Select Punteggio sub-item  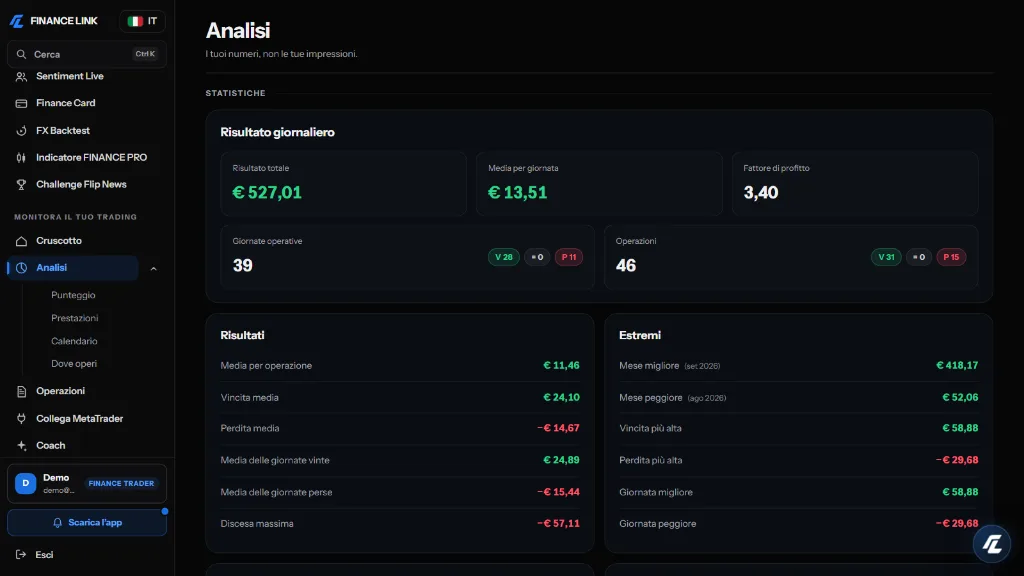tap(73, 295)
